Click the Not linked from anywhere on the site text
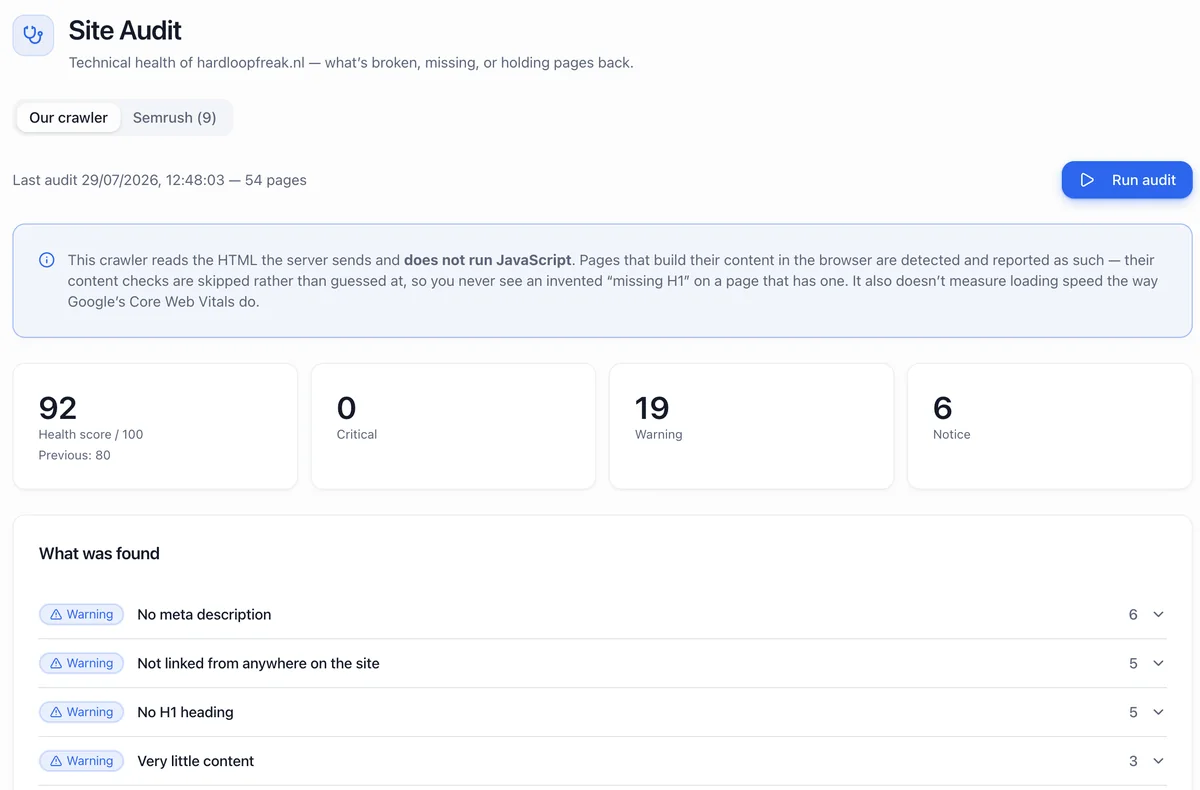1200x790 pixels. click(x=258, y=664)
